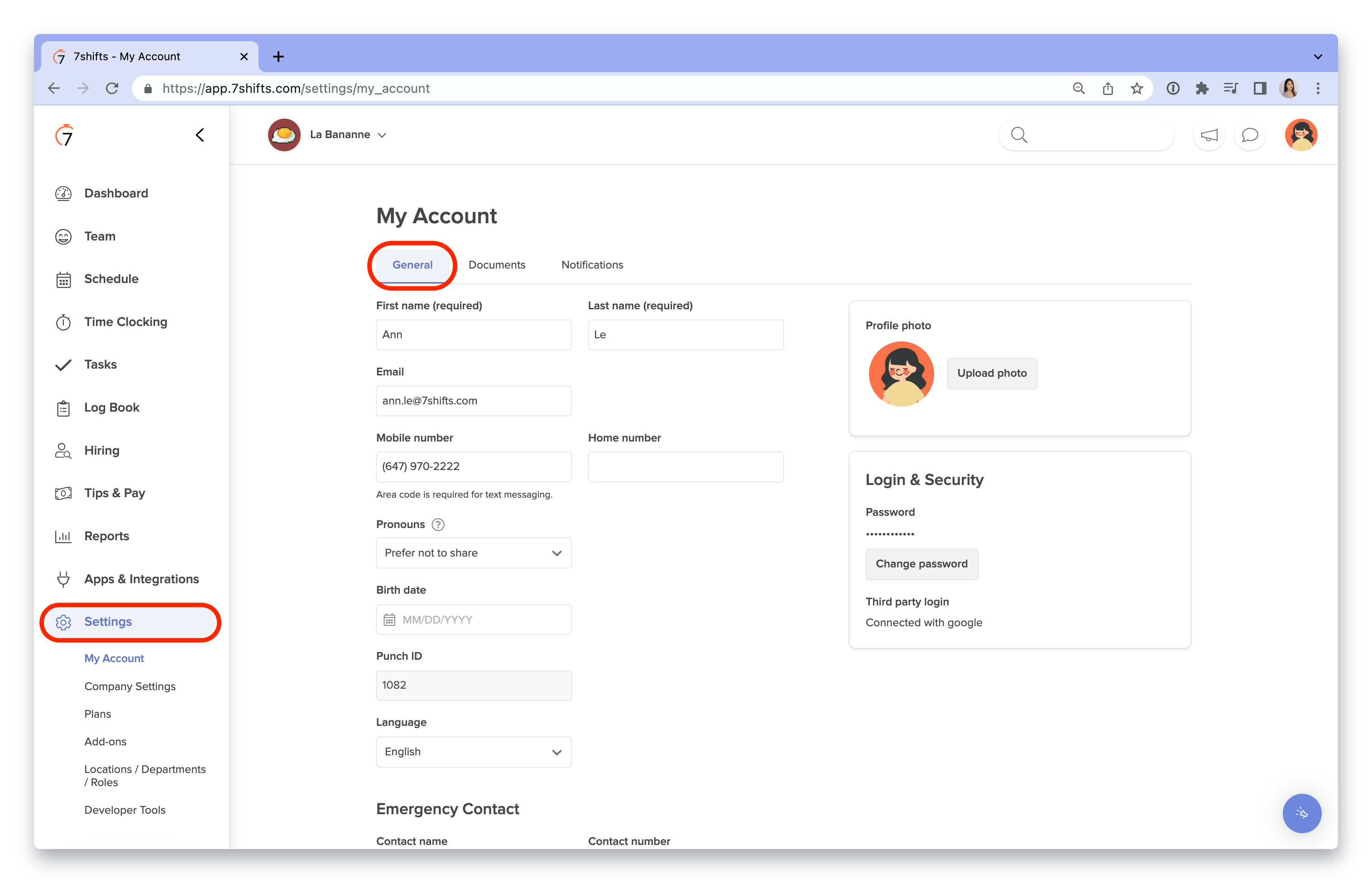Click the 7shifts logo in sidebar

pos(65,135)
